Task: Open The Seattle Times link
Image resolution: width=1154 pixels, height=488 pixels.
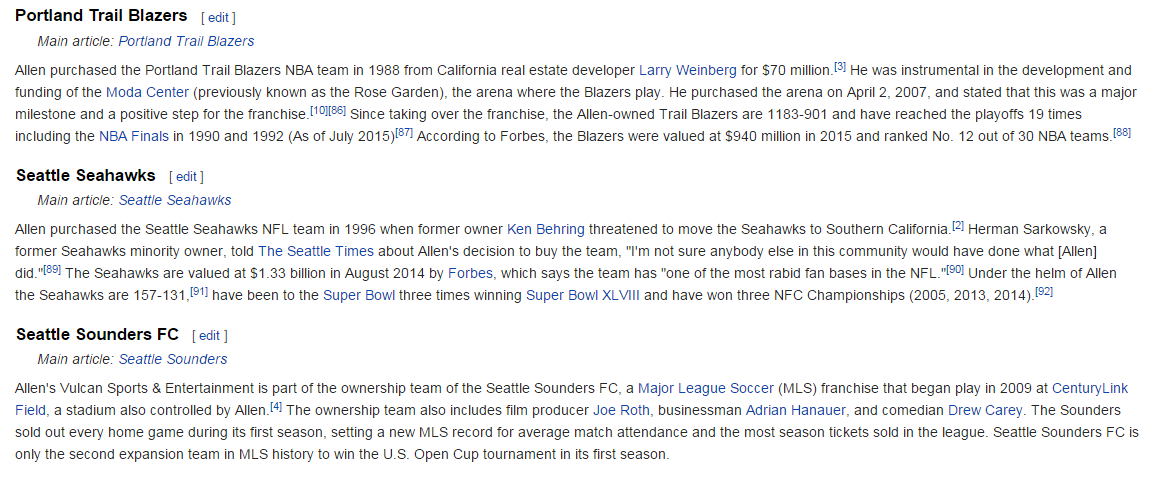Action: [x=316, y=251]
